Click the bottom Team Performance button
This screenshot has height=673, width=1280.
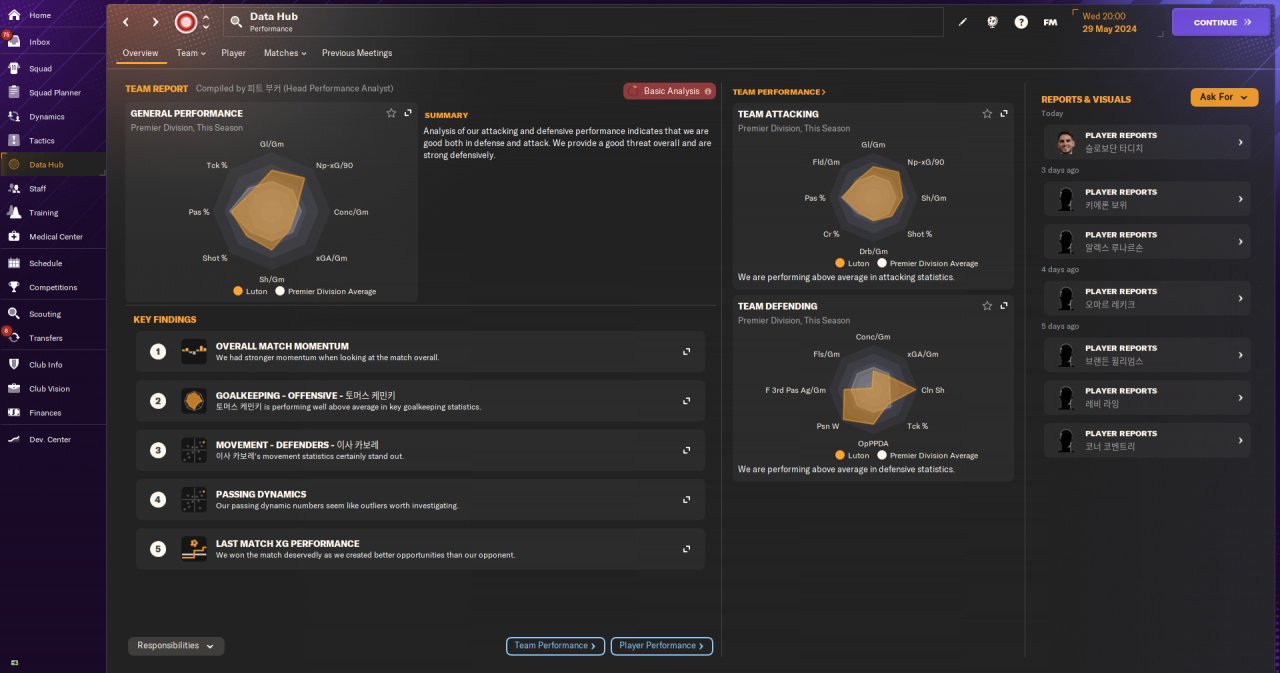(x=555, y=646)
